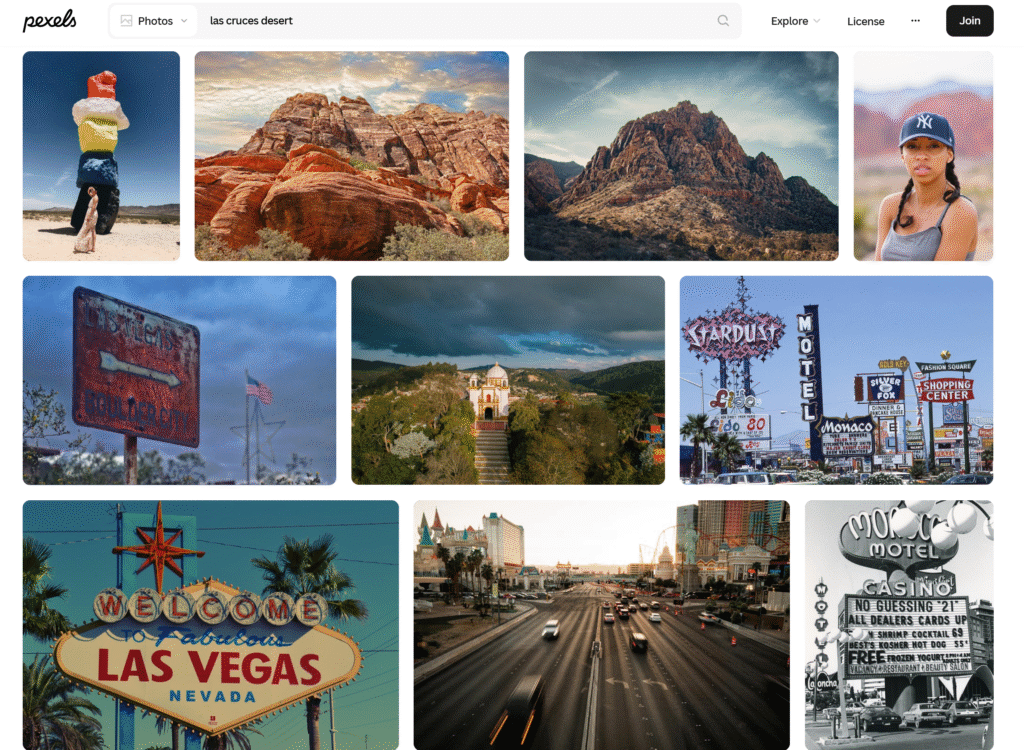This screenshot has height=750, width=1024.
Task: Expand the Explore menu
Action: [x=795, y=21]
